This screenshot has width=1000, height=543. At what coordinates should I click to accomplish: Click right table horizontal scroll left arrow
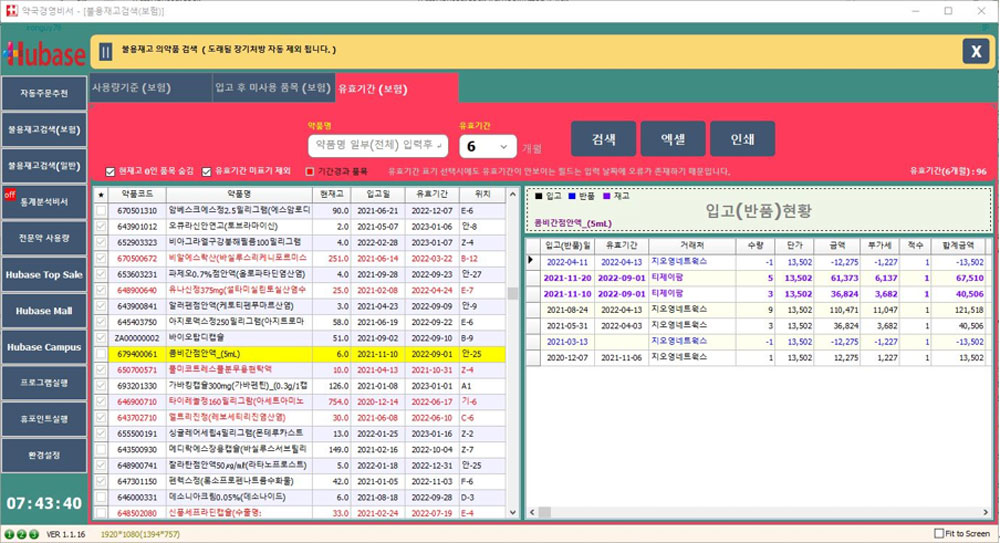click(532, 512)
